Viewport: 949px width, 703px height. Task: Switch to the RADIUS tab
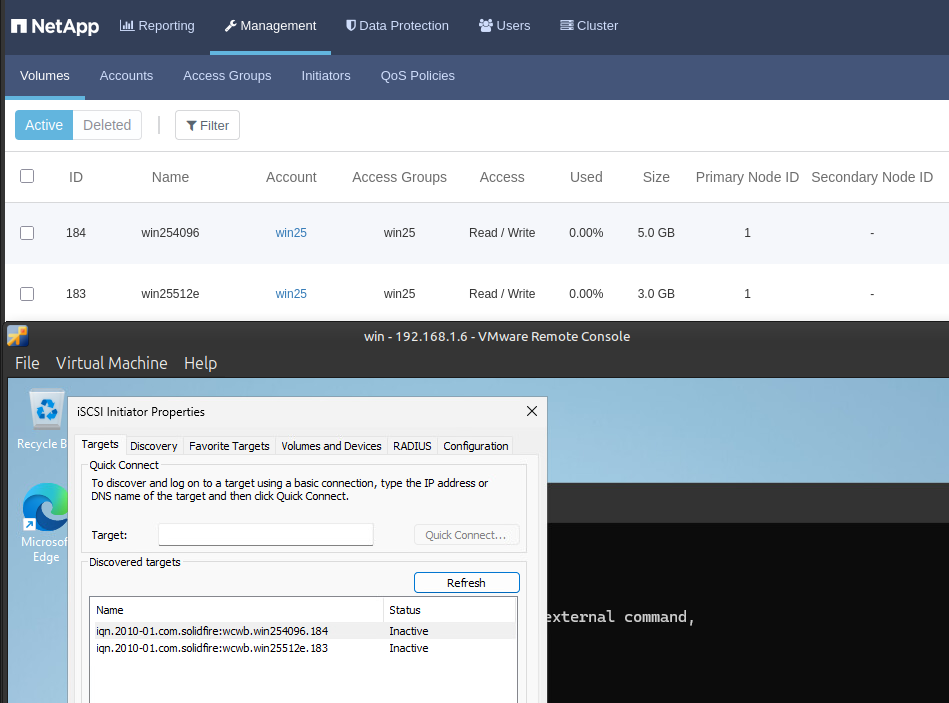coord(412,446)
